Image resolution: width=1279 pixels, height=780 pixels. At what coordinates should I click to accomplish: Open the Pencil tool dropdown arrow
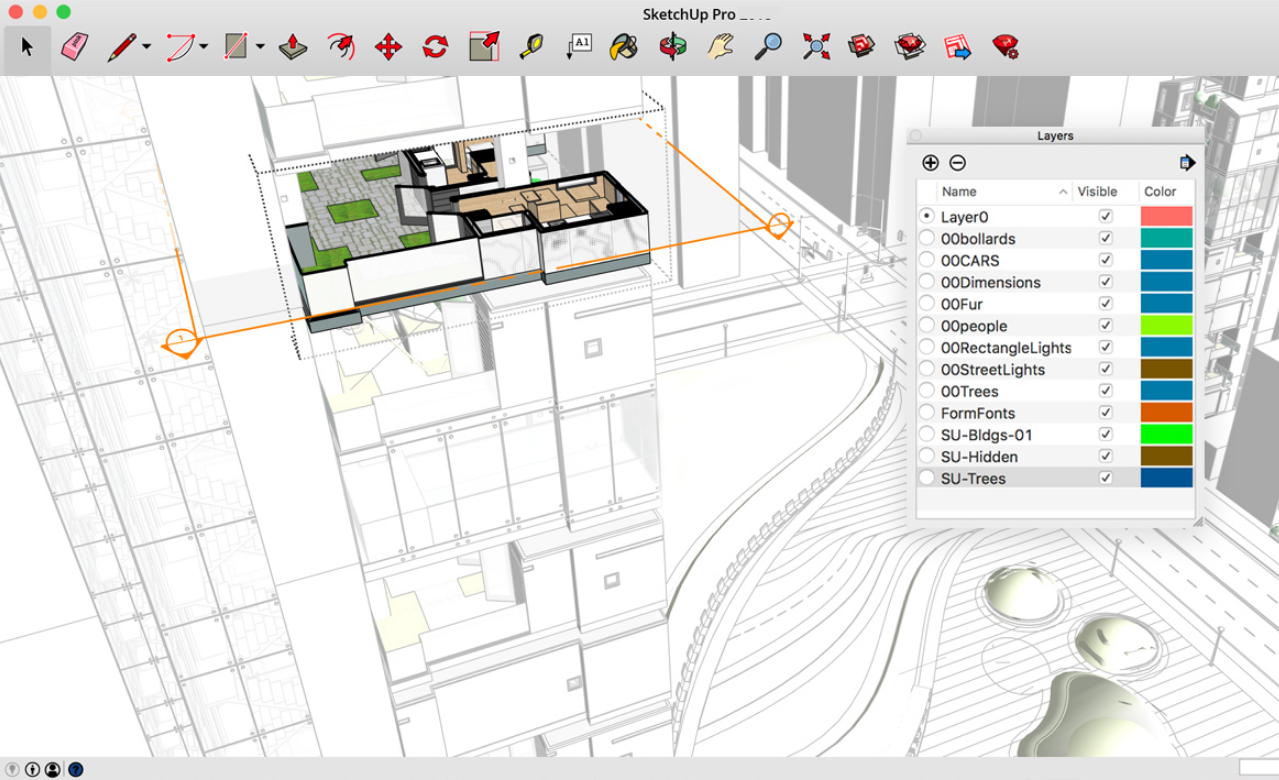pyautogui.click(x=147, y=47)
